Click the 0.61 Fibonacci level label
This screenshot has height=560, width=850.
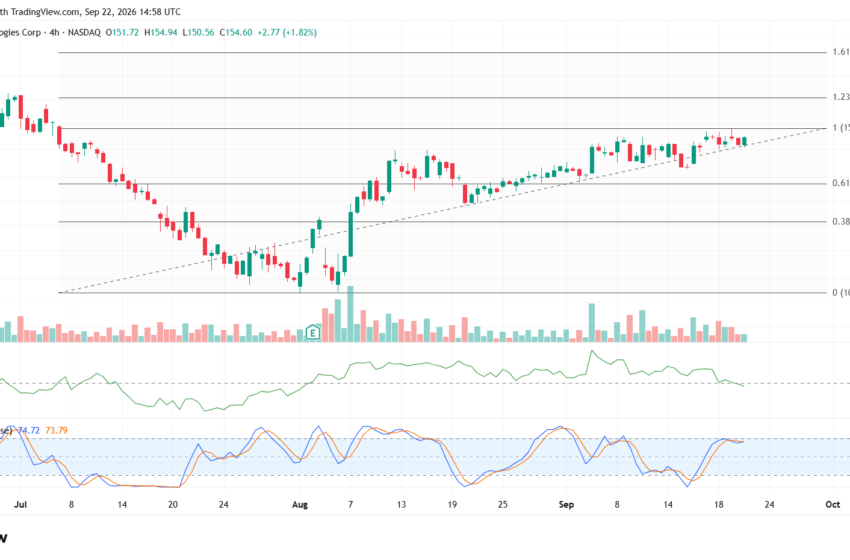click(x=841, y=183)
